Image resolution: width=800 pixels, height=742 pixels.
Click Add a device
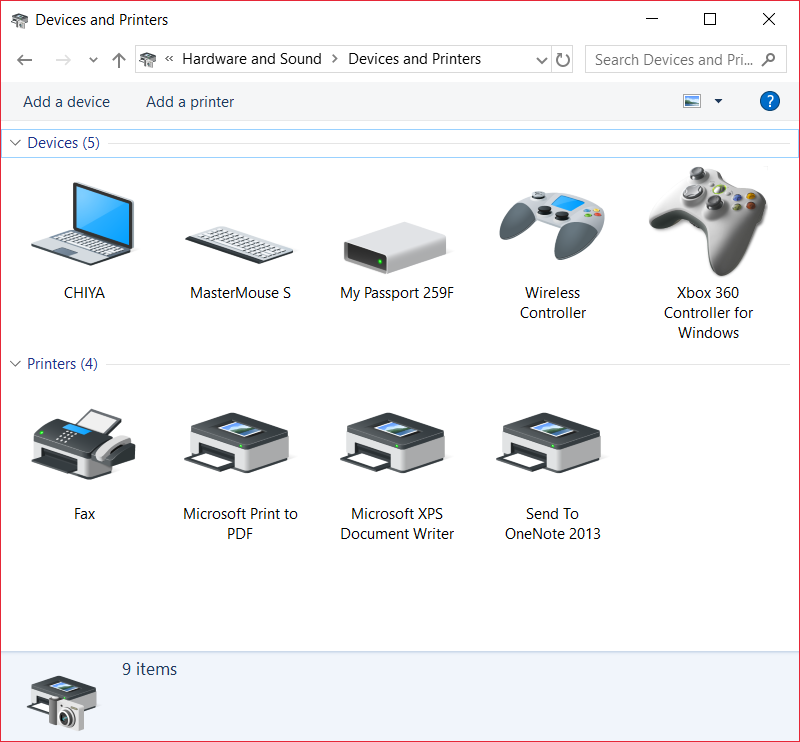point(66,102)
